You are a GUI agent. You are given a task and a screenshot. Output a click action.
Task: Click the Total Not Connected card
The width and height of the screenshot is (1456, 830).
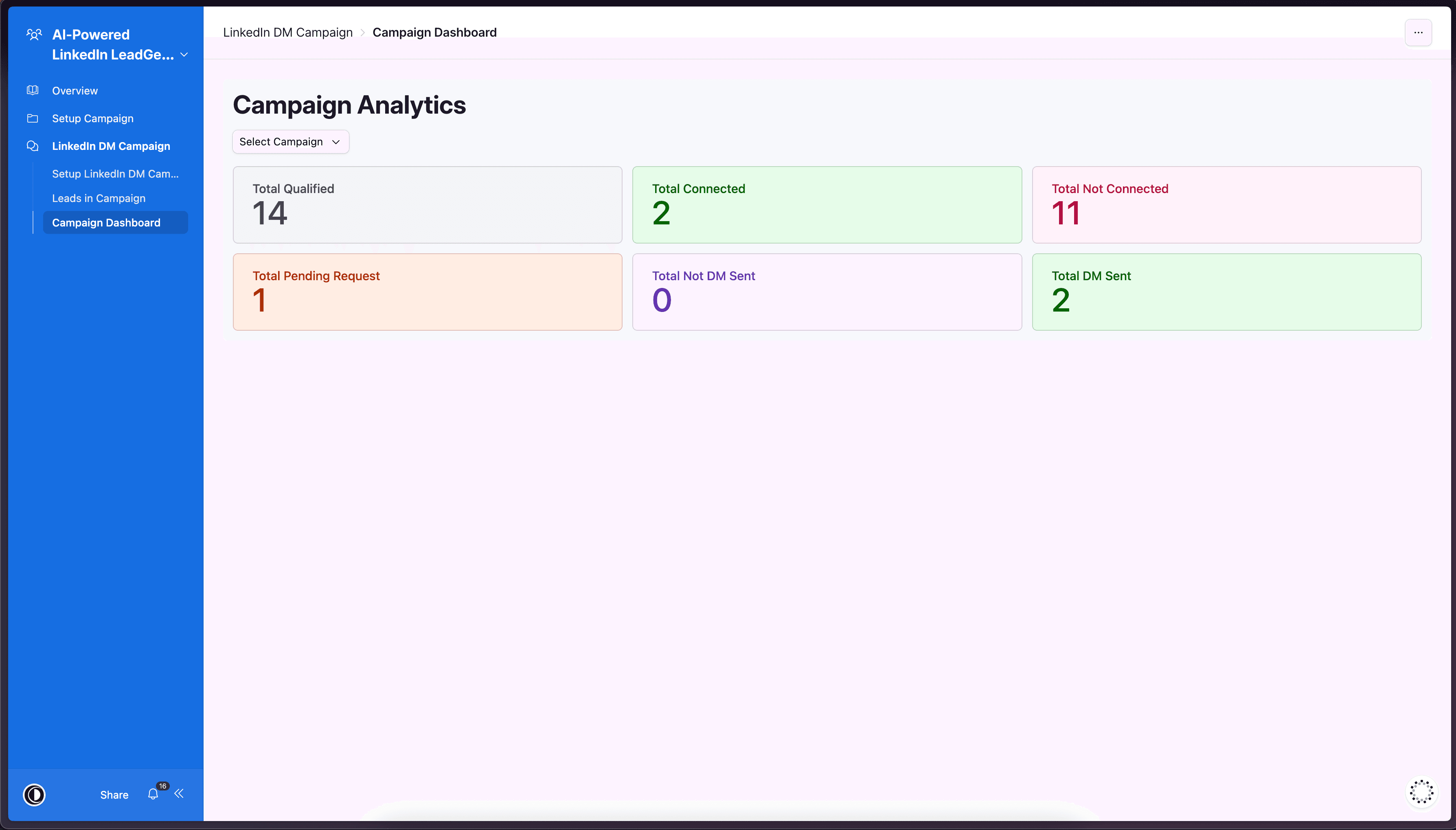1226,205
